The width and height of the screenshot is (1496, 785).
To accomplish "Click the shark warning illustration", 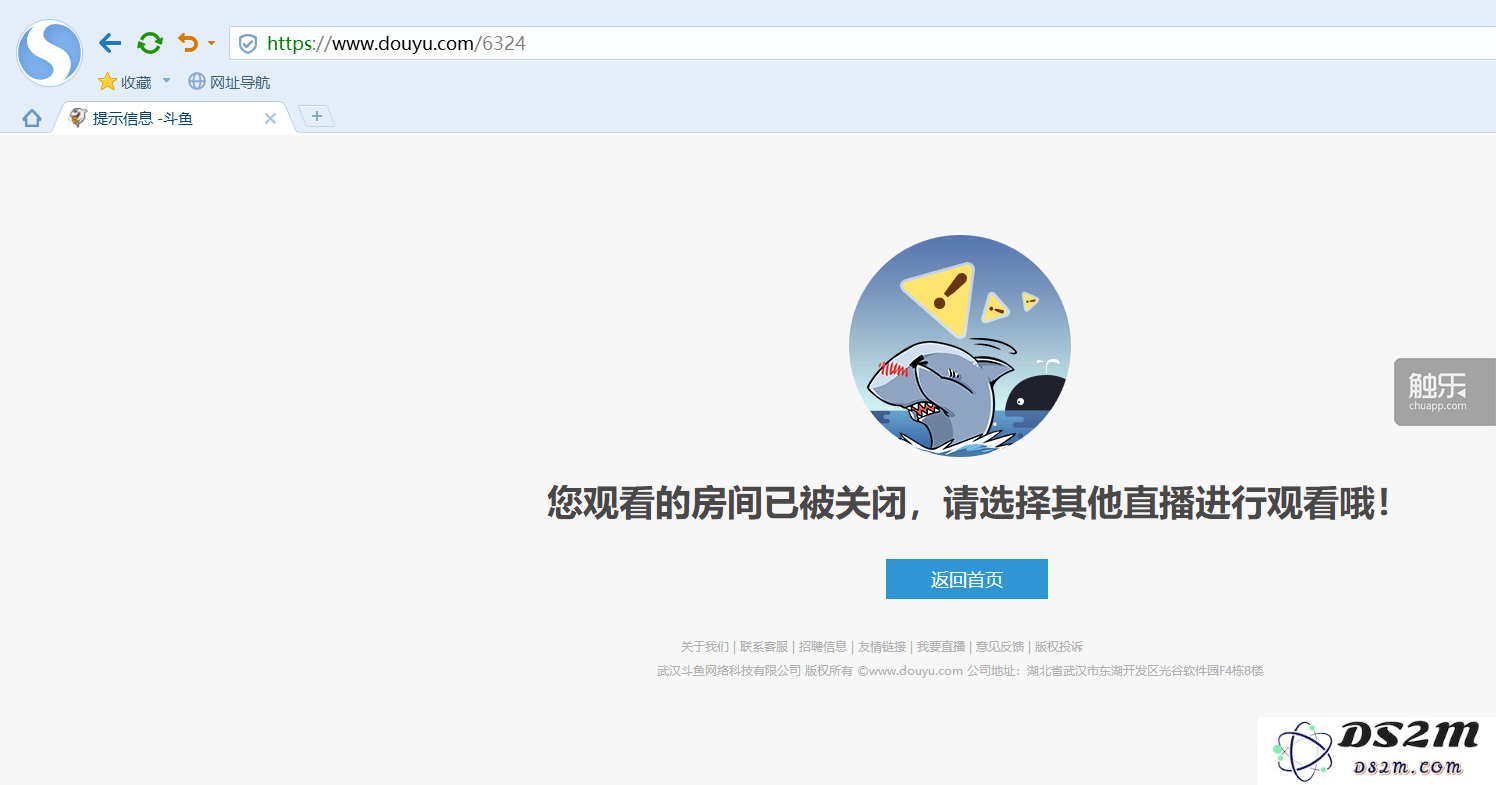I will pyautogui.click(x=960, y=346).
